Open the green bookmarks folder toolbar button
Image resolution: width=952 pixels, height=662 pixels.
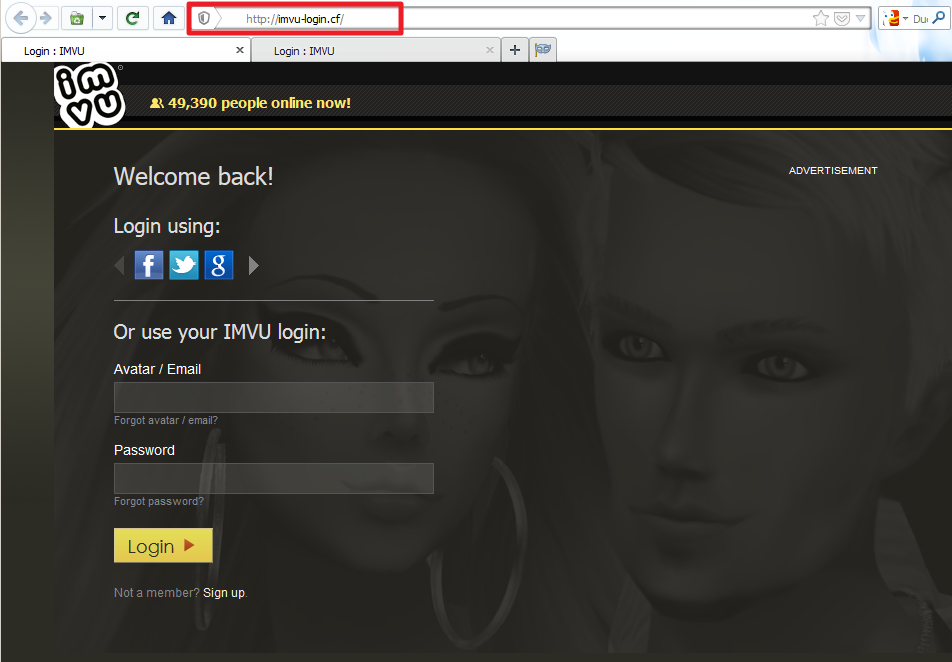76,18
